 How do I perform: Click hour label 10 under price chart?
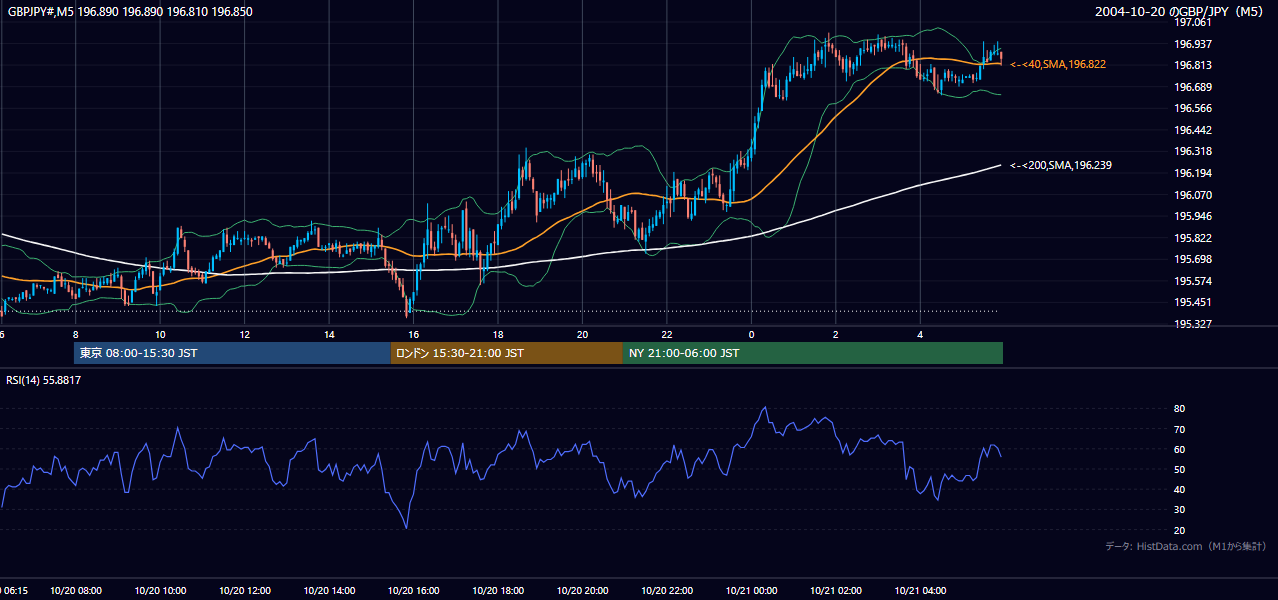point(160,334)
